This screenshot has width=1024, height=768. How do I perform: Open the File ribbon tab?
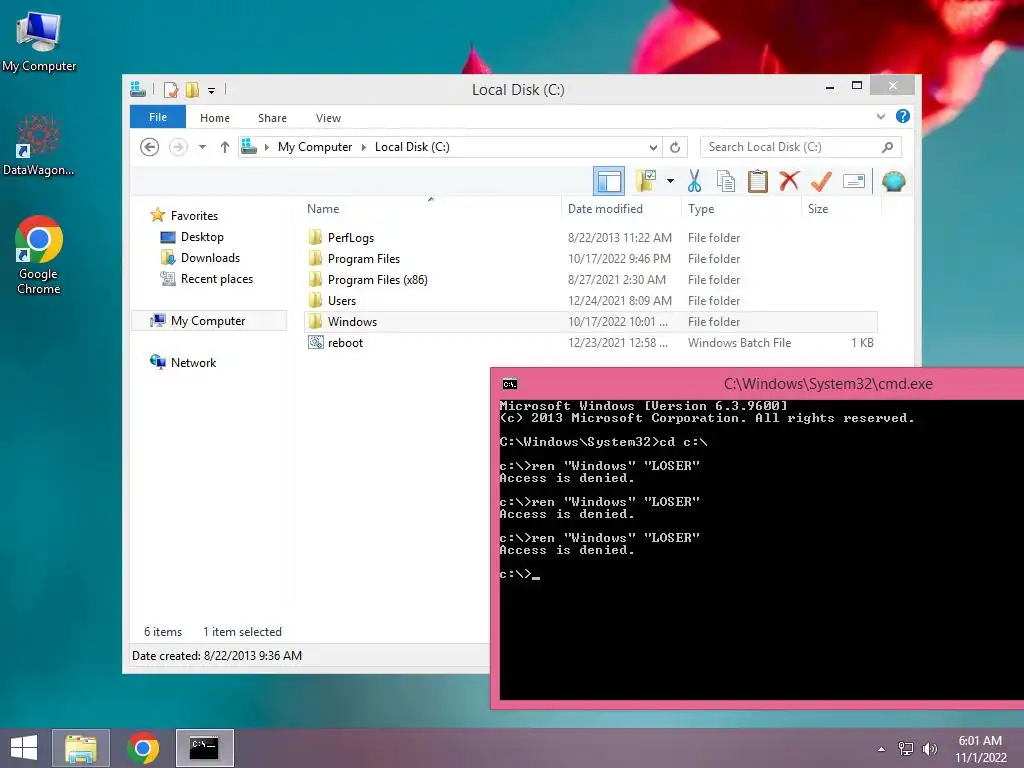click(158, 117)
